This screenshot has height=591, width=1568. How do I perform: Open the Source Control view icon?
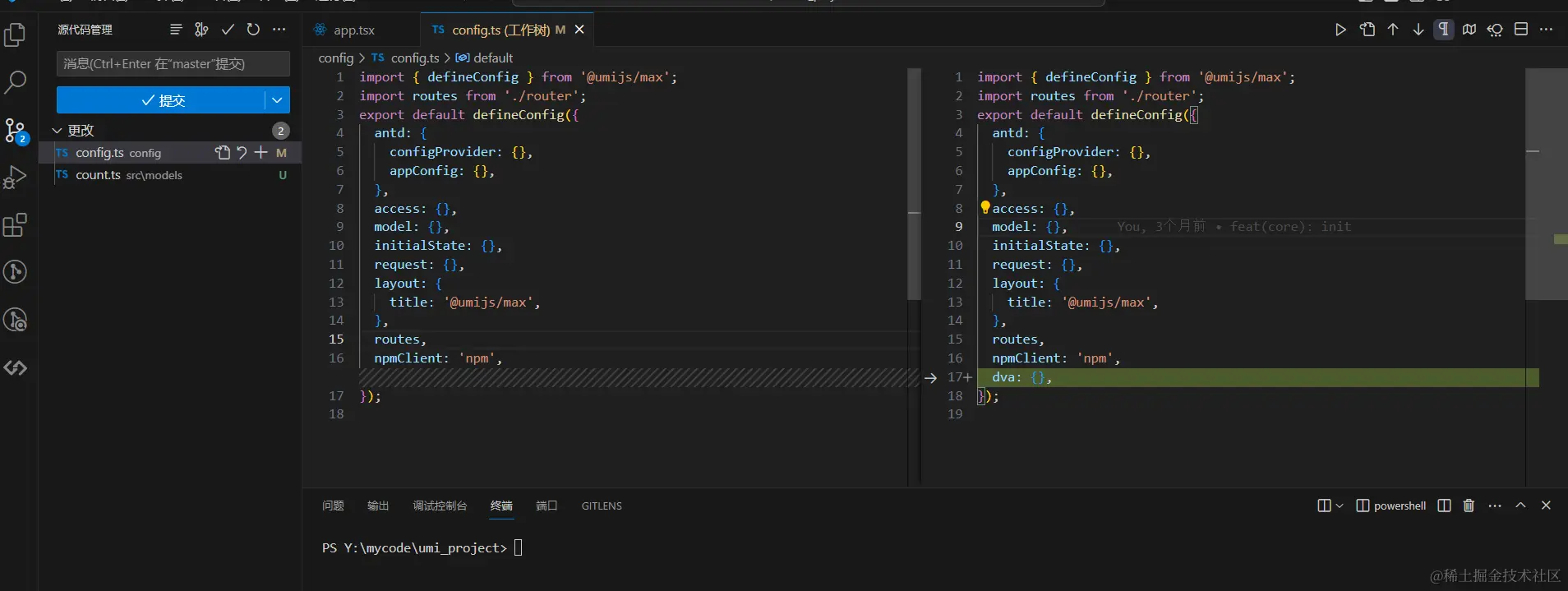(x=15, y=131)
